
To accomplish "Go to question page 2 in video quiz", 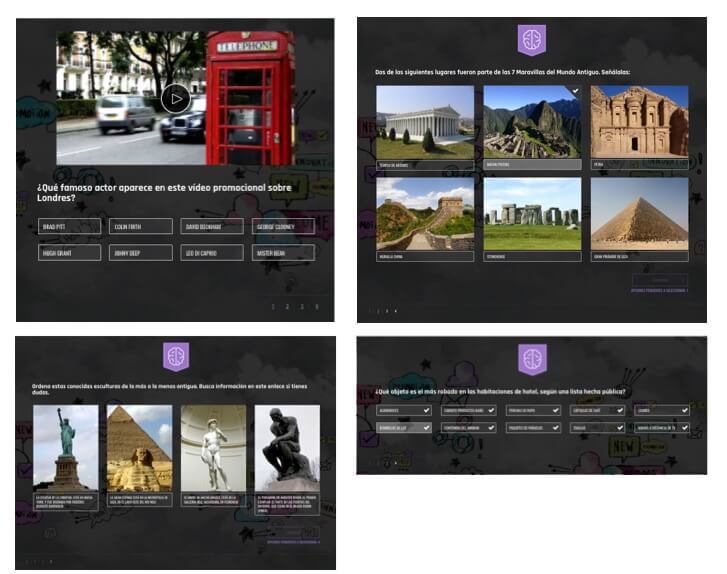I will click(x=287, y=306).
